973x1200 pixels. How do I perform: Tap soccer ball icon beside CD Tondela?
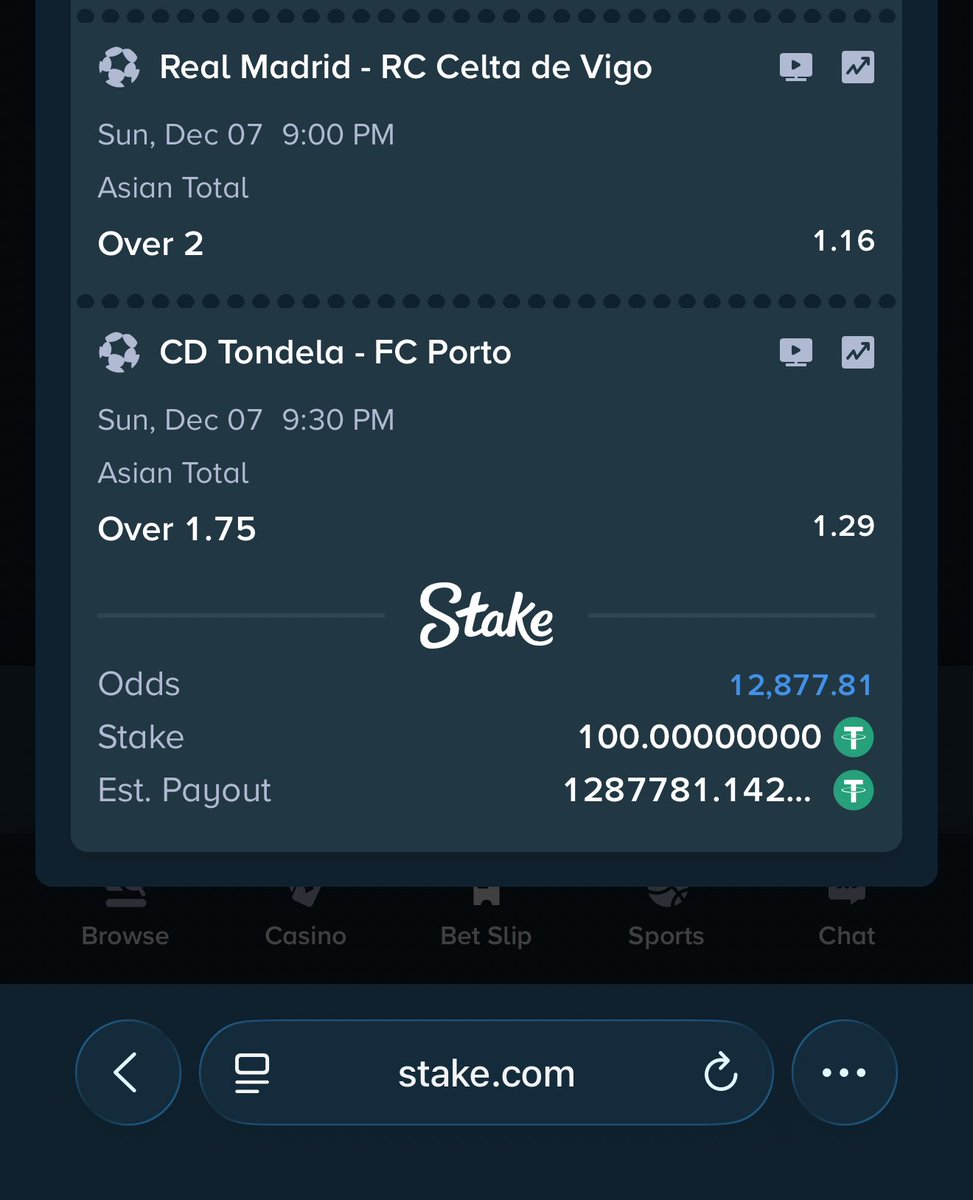[119, 352]
